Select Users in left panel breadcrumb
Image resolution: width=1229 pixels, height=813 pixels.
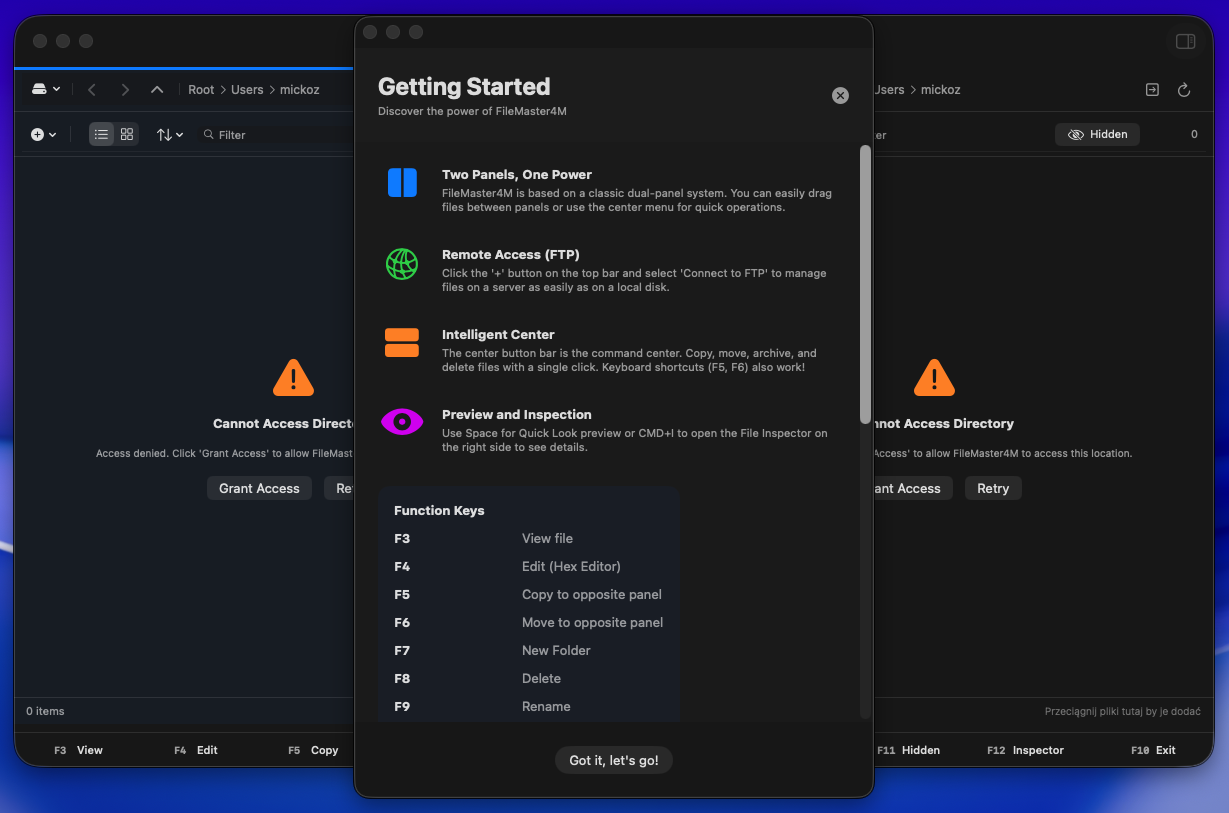247,90
